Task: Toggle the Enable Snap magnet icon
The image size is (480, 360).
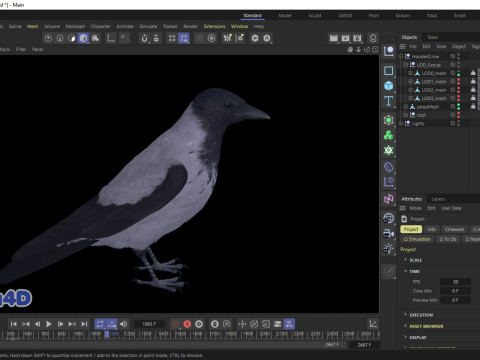Action: click(144, 38)
